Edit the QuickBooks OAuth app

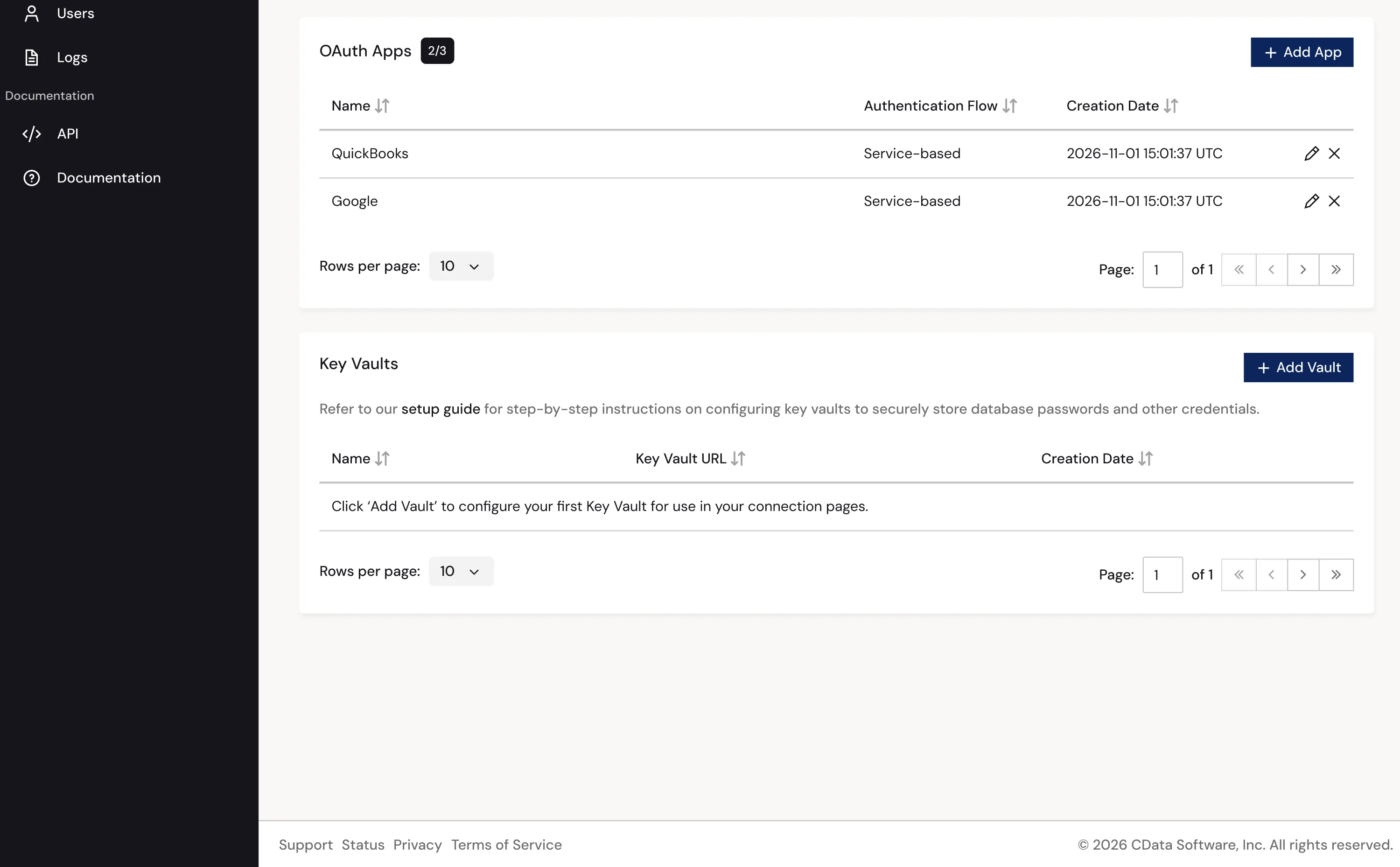[x=1311, y=154]
